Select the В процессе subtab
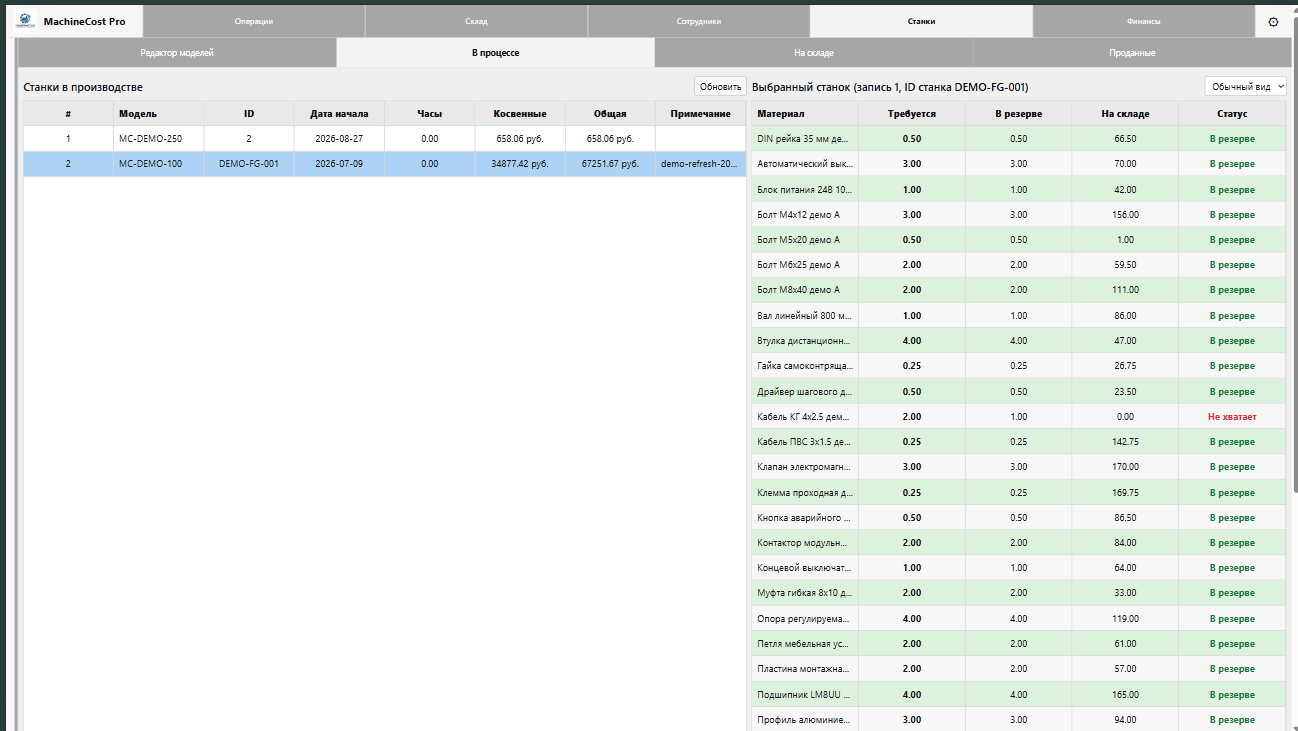 (496, 52)
